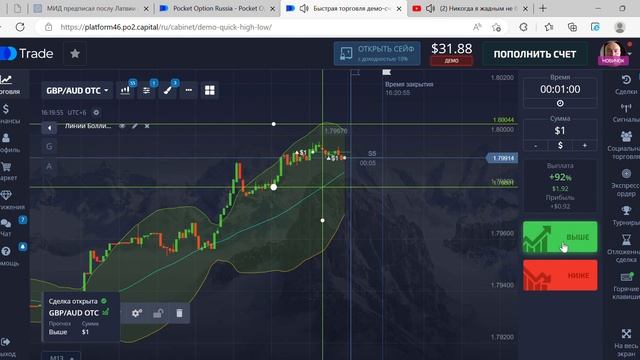Select the drawing tools brush icon

[167, 90]
